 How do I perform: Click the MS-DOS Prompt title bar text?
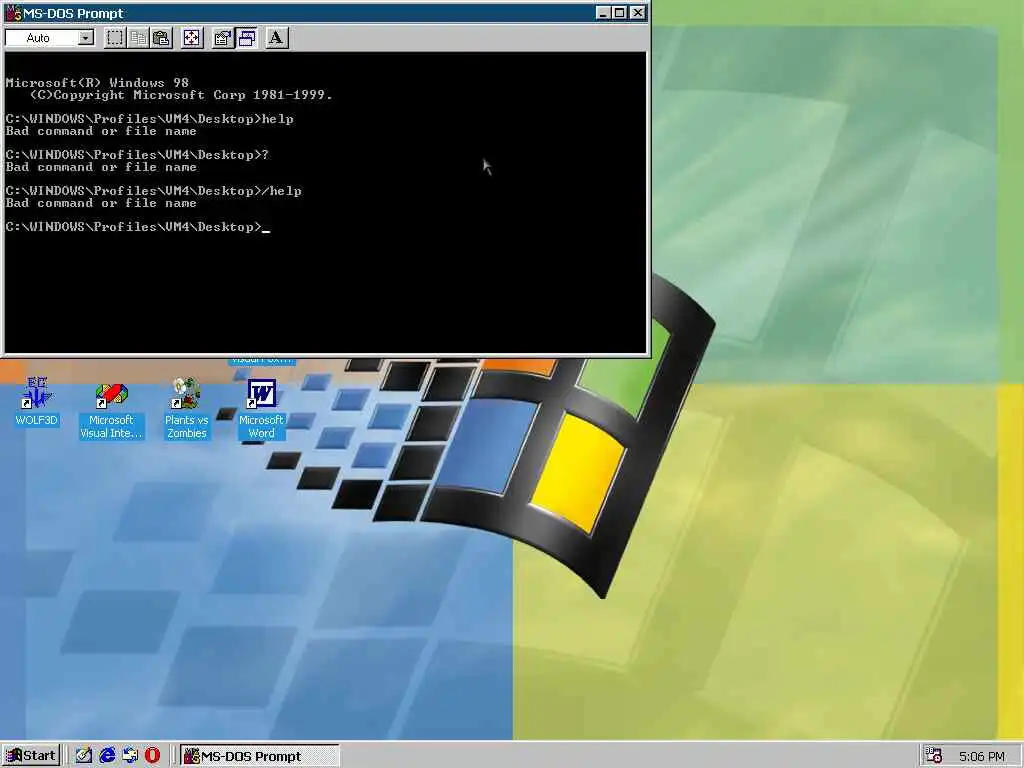[x=73, y=13]
